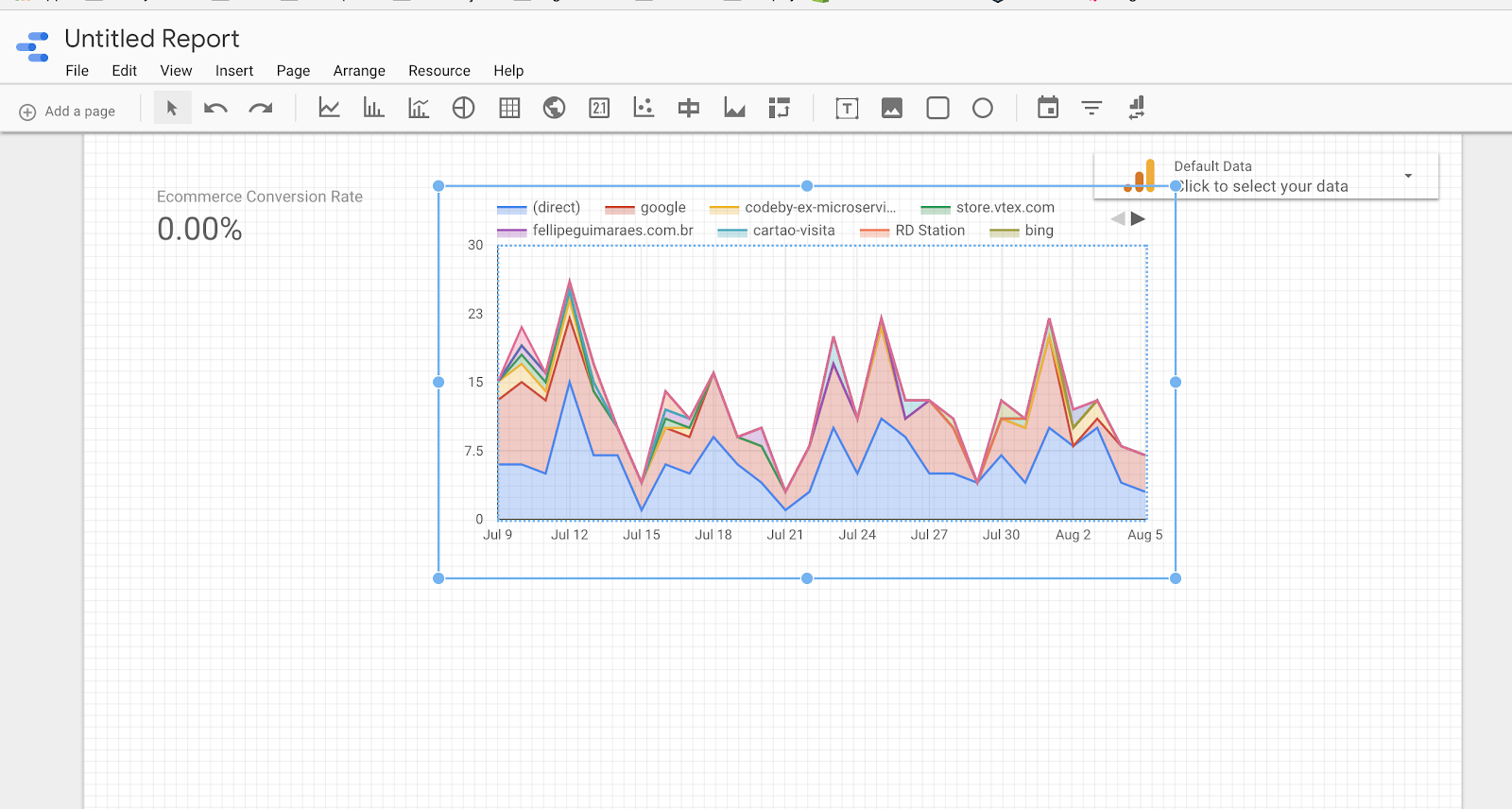Insert a time series chart
Image resolution: width=1512 pixels, height=809 pixels.
[x=329, y=108]
